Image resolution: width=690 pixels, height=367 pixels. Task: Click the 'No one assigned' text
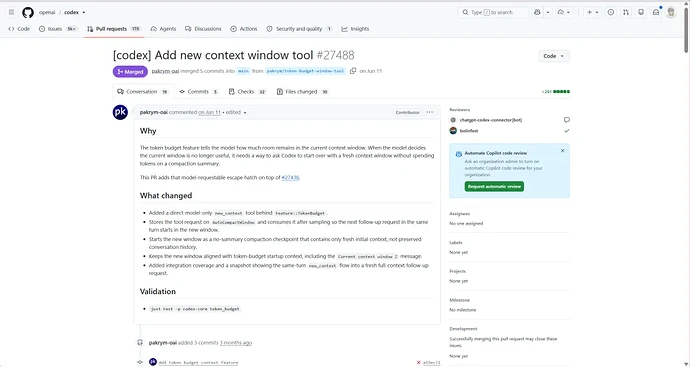click(x=466, y=224)
